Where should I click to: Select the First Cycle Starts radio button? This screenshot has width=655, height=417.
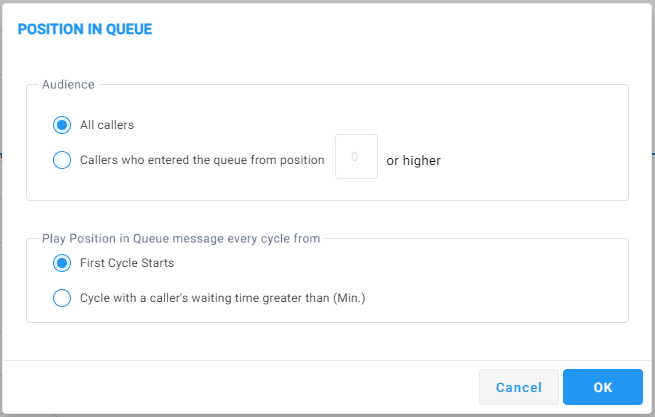point(62,263)
